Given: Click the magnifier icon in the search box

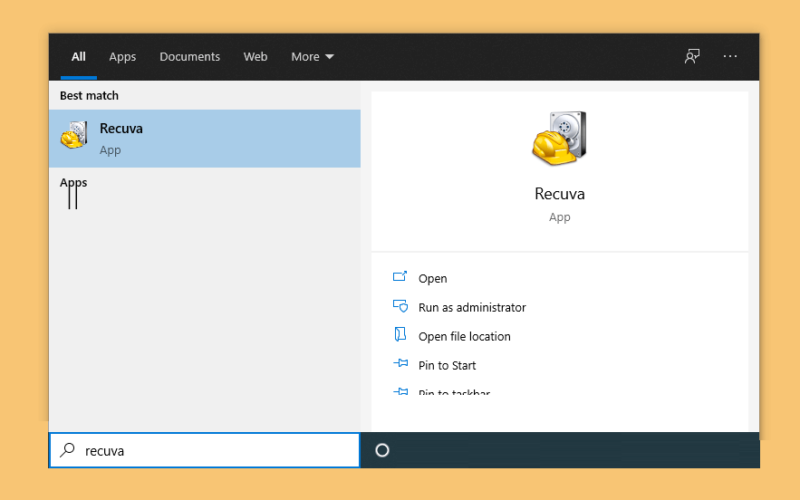Looking at the screenshot, I should pyautogui.click(x=67, y=450).
